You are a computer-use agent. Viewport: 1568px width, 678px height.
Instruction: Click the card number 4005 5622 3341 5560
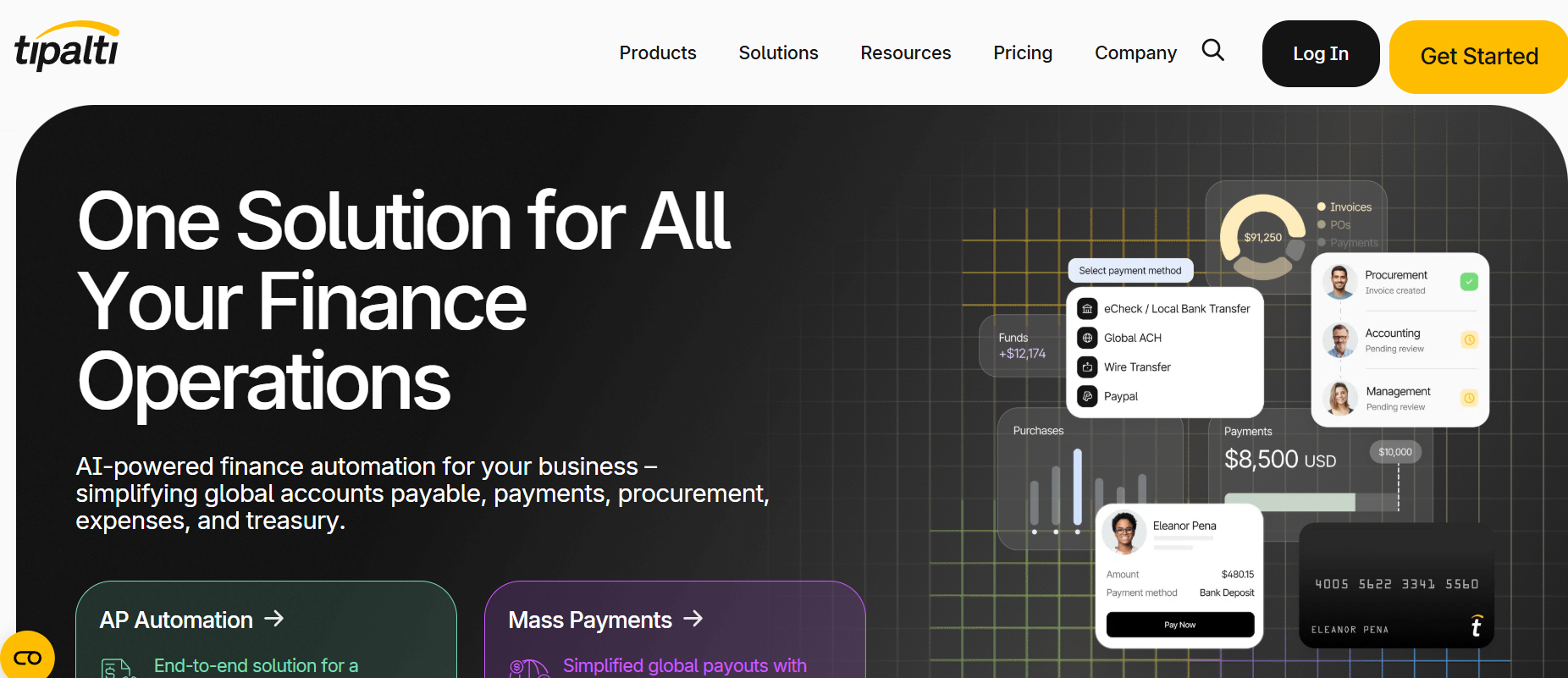click(x=1397, y=584)
